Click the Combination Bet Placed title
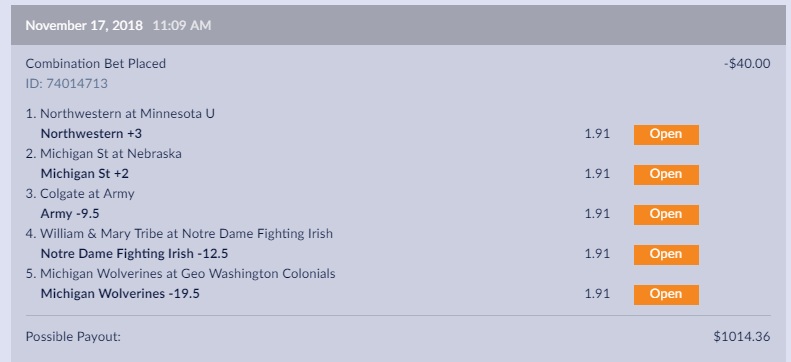Image resolution: width=791 pixels, height=362 pixels. pos(96,64)
